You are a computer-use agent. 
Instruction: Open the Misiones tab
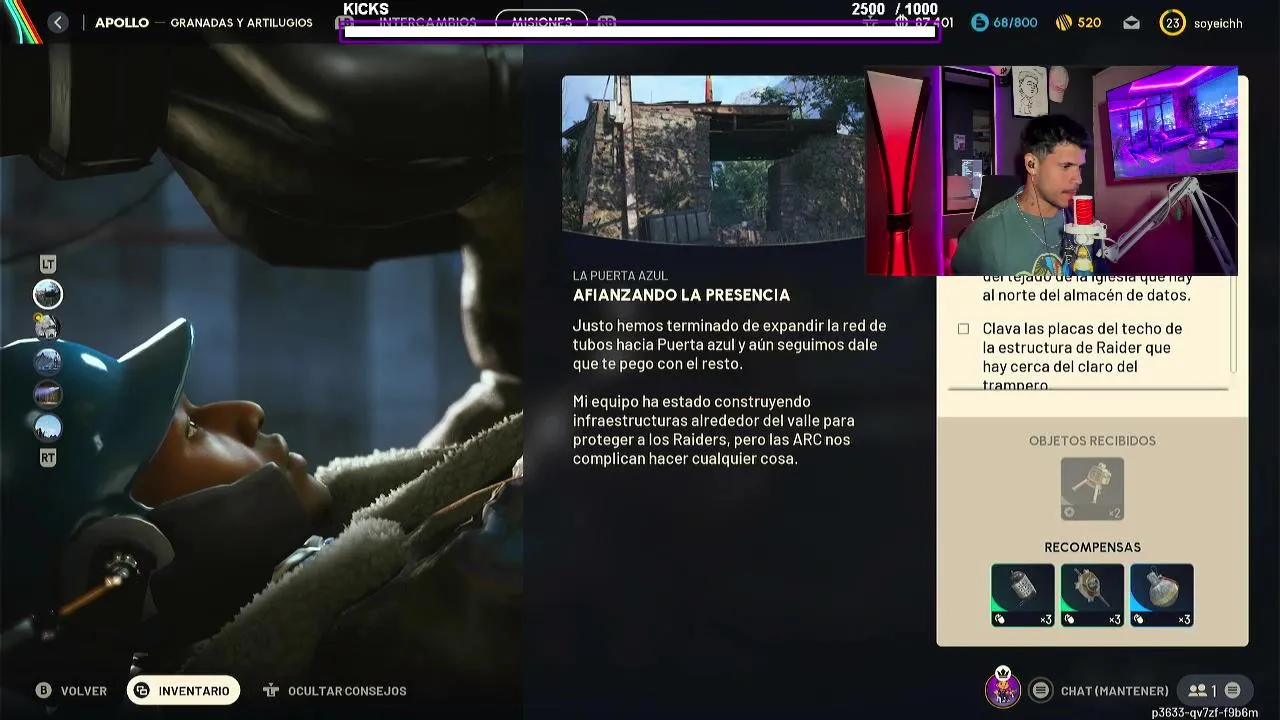coord(542,22)
